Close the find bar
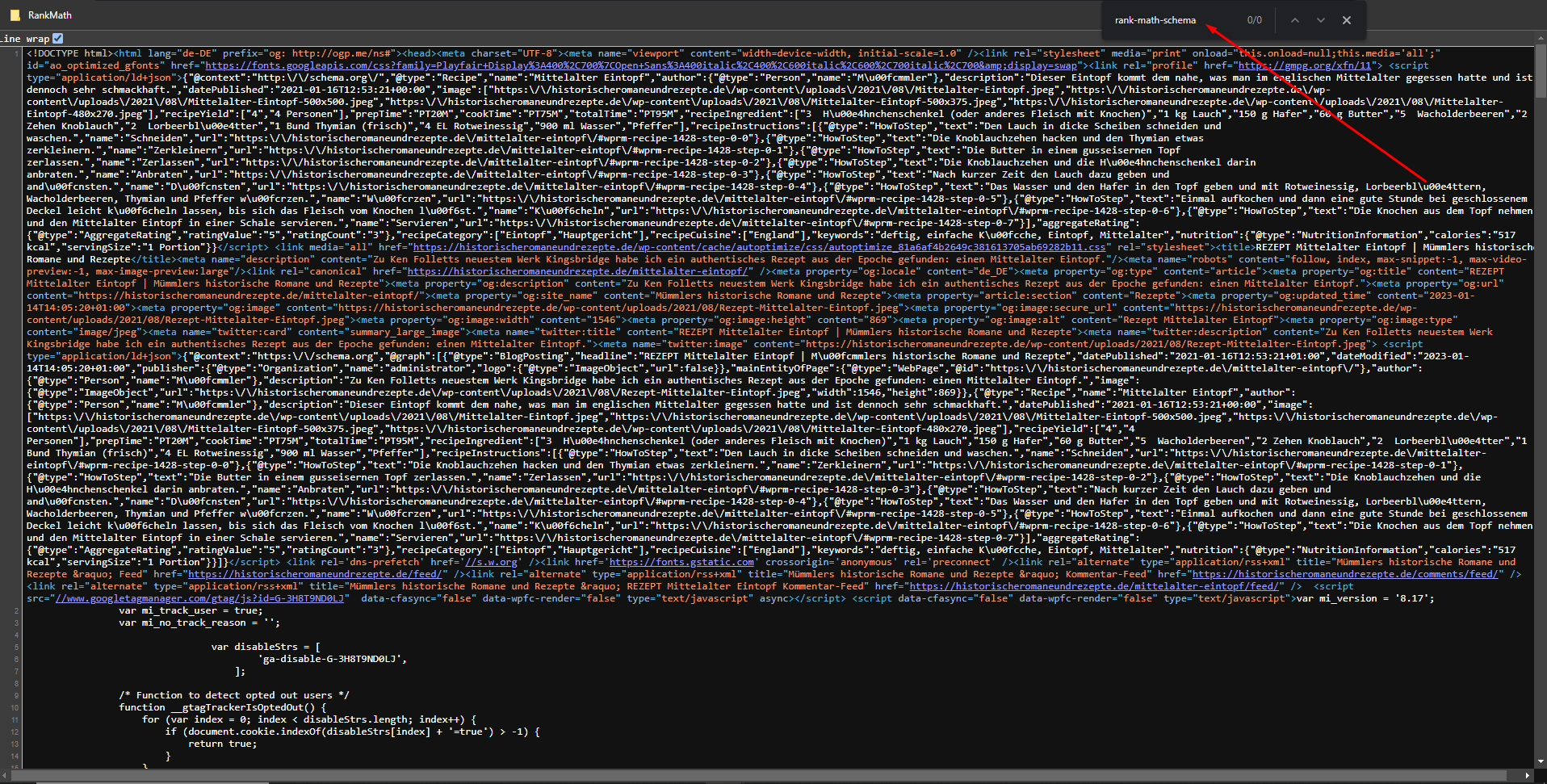The width and height of the screenshot is (1547, 784). click(x=1346, y=20)
